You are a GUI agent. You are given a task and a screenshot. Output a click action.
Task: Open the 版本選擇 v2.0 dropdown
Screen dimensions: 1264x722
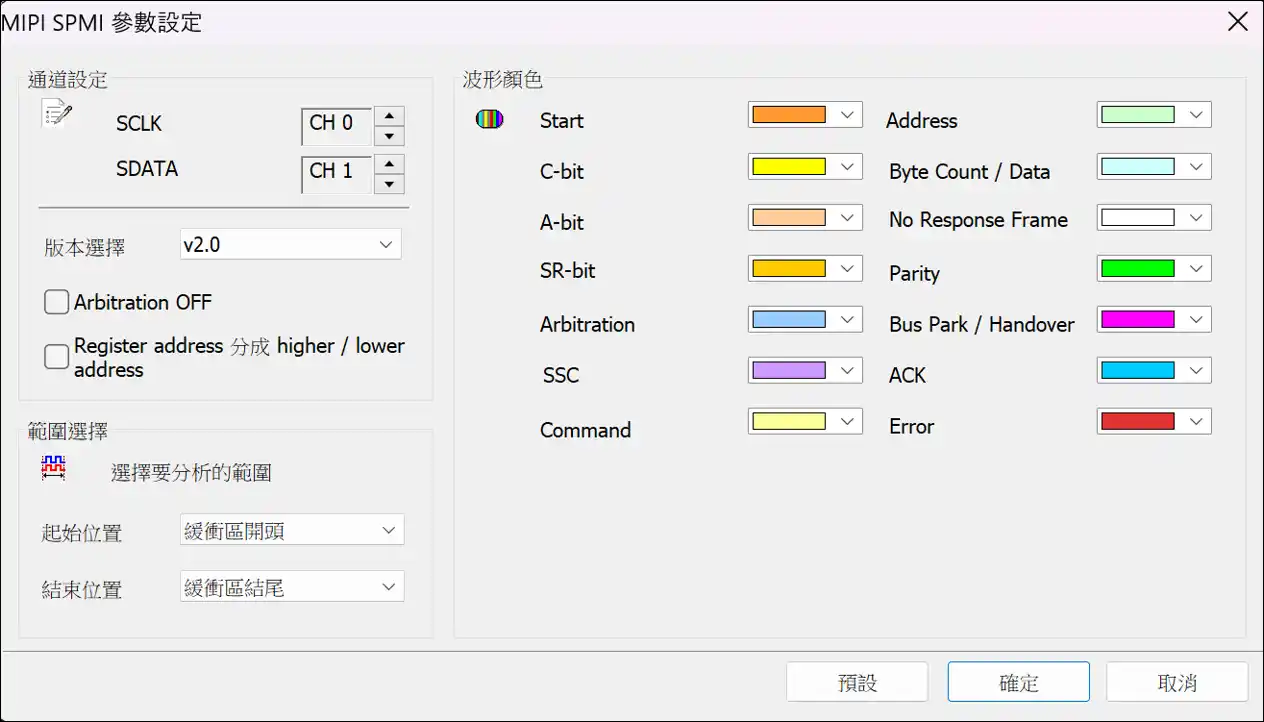tap(290, 244)
